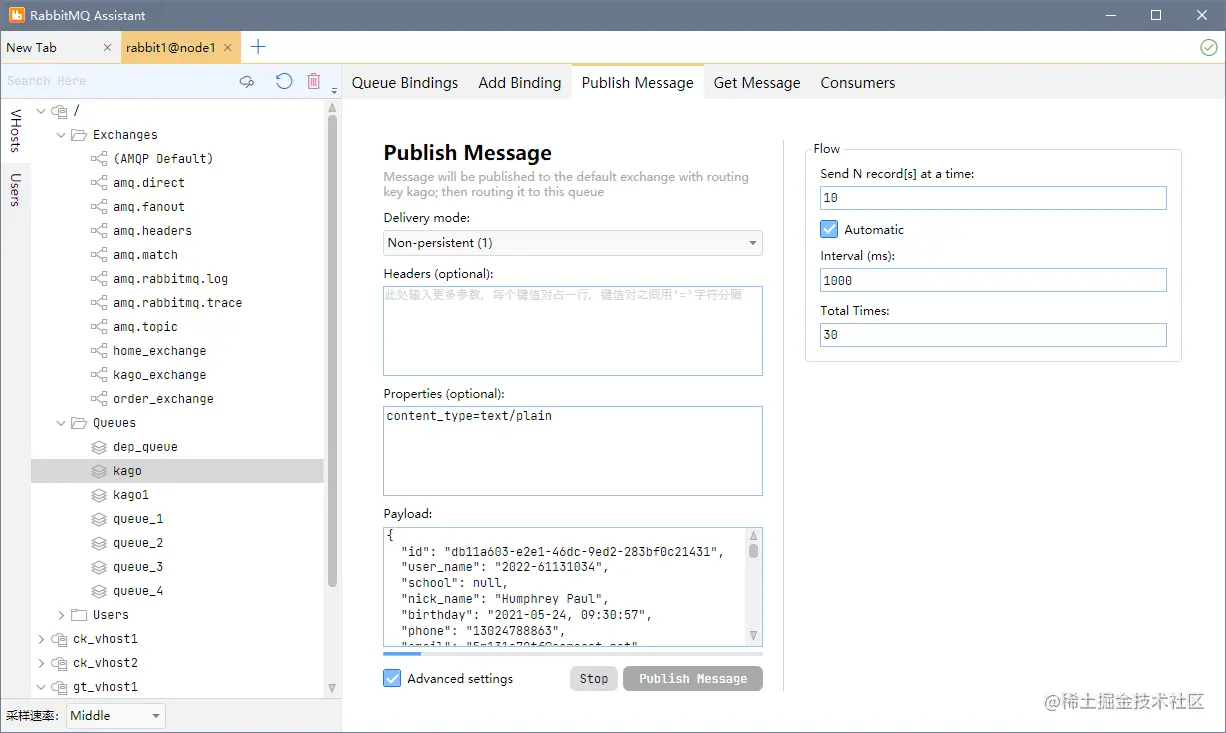Click the queue icon beside queue_1
This screenshot has width=1226, height=733.
[99, 519]
